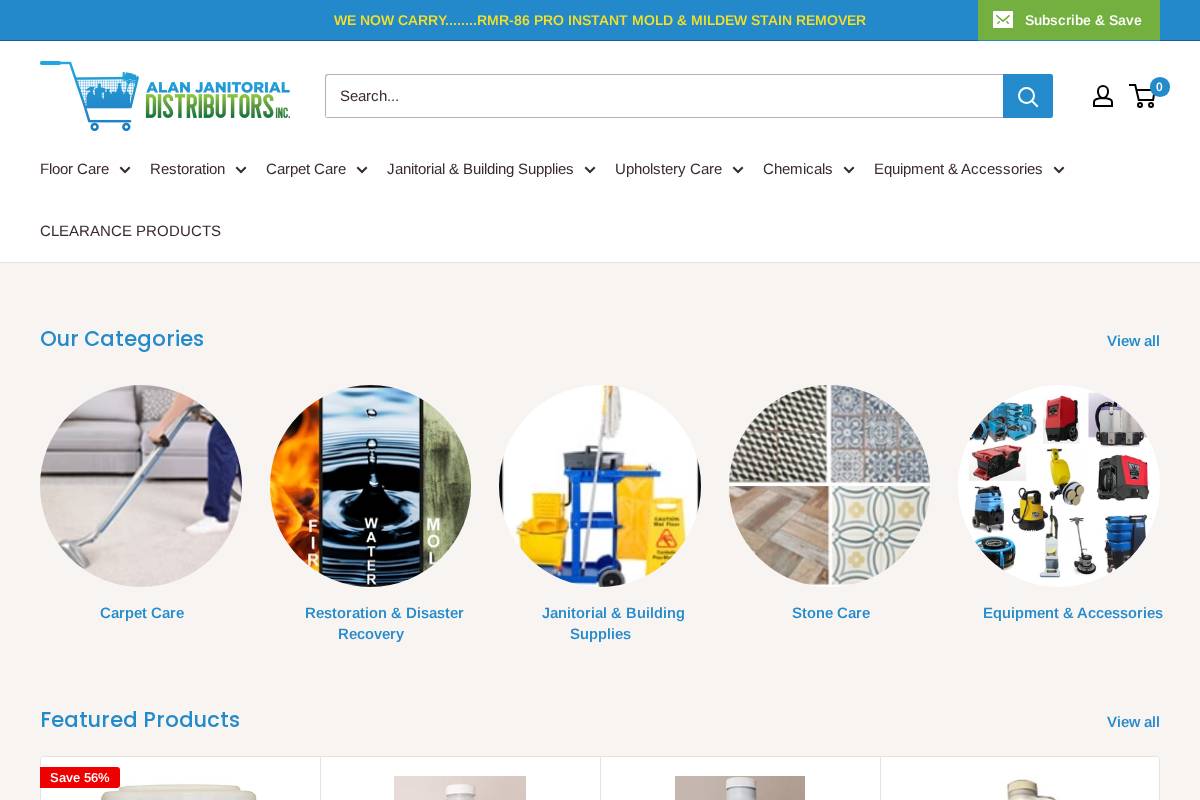
Task: Expand the Equipment & Accessories navigation dropdown
Action: 968,169
